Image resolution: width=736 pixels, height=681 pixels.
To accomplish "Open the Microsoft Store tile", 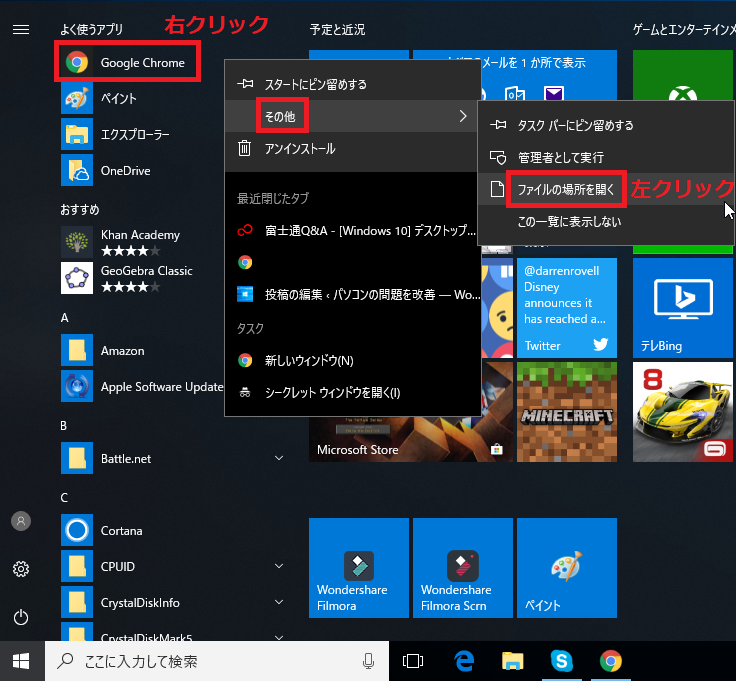I will coord(411,439).
